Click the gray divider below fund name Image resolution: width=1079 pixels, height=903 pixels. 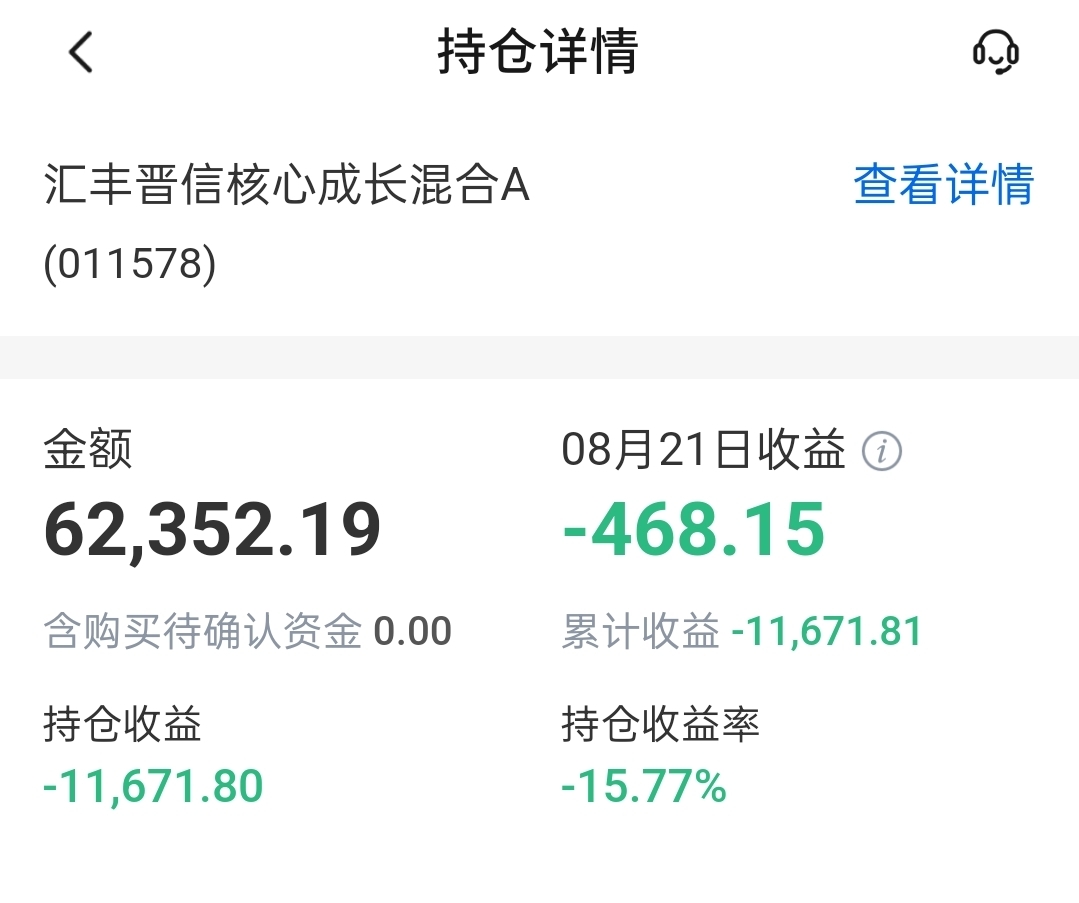[539, 357]
